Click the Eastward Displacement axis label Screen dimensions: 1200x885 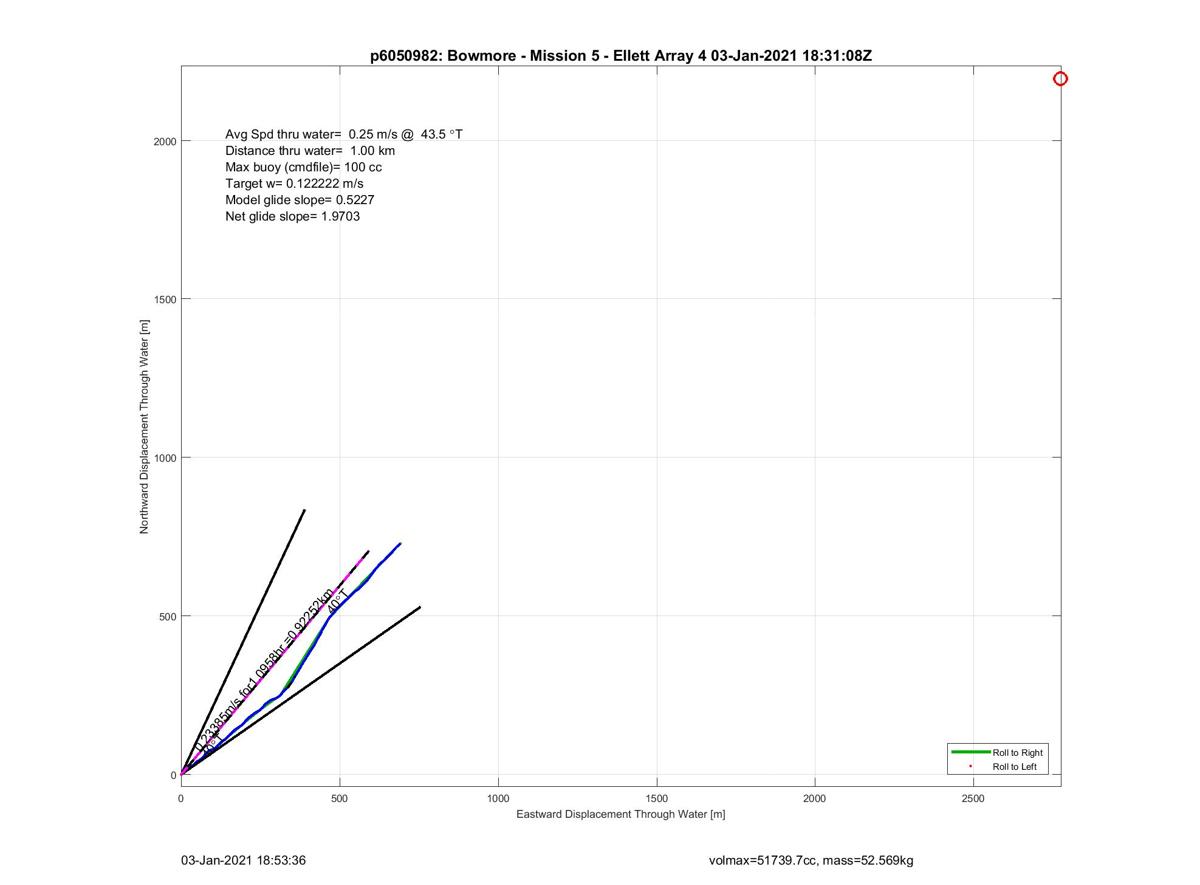tap(620, 814)
